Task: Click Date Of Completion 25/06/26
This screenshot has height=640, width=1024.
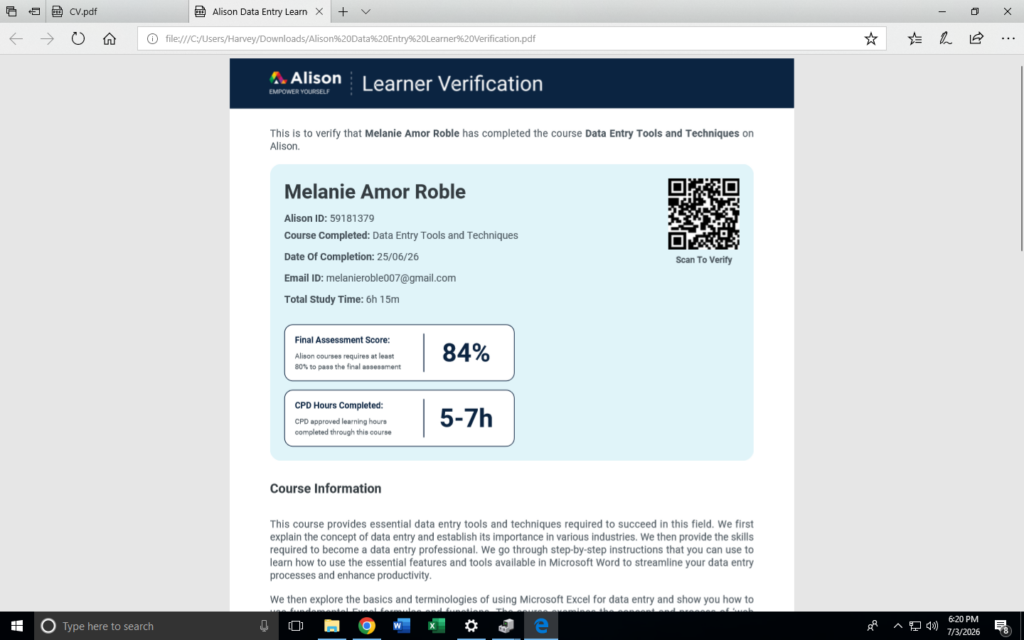Action: point(351,257)
